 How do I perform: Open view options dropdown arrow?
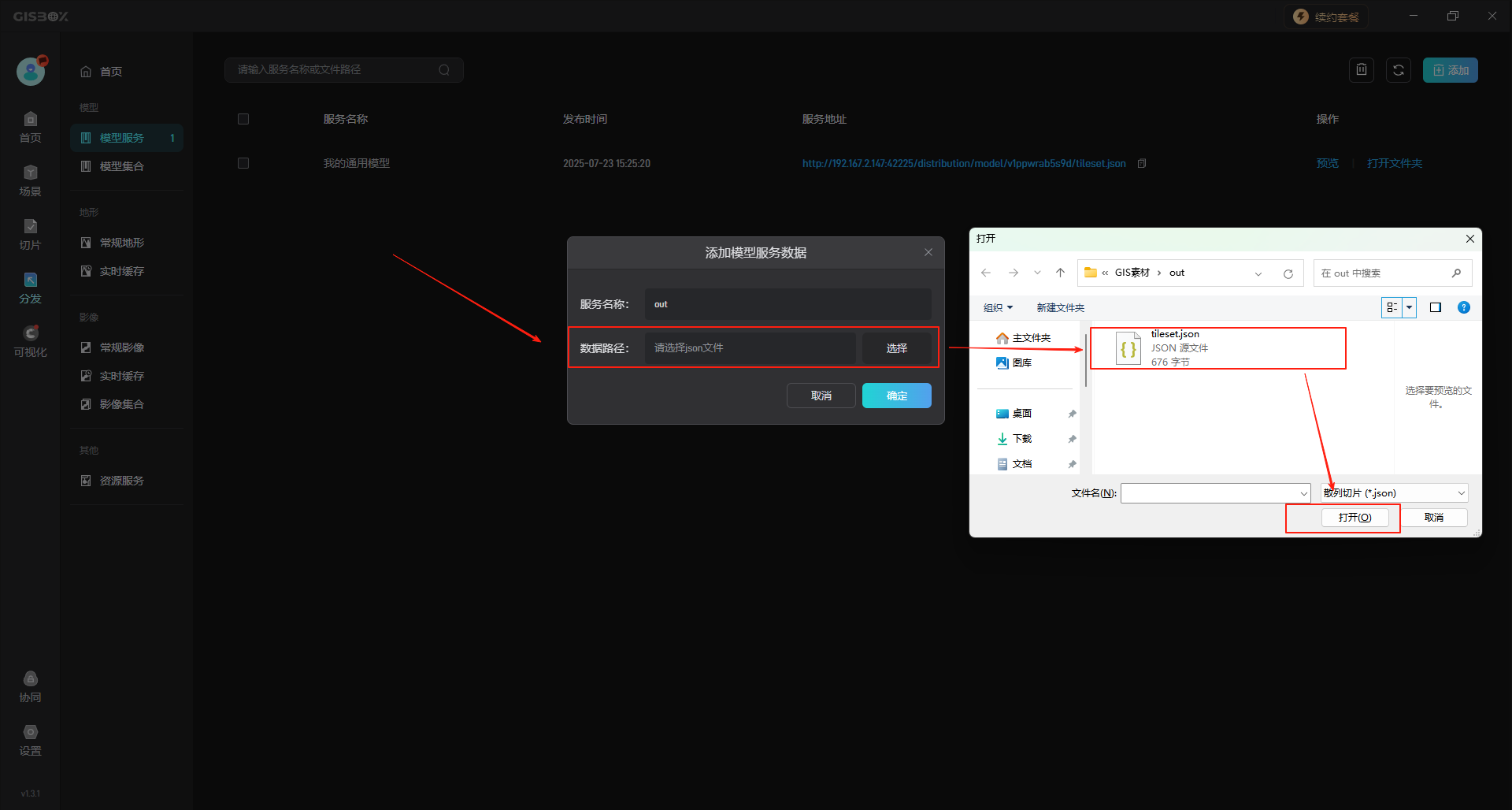point(1410,307)
